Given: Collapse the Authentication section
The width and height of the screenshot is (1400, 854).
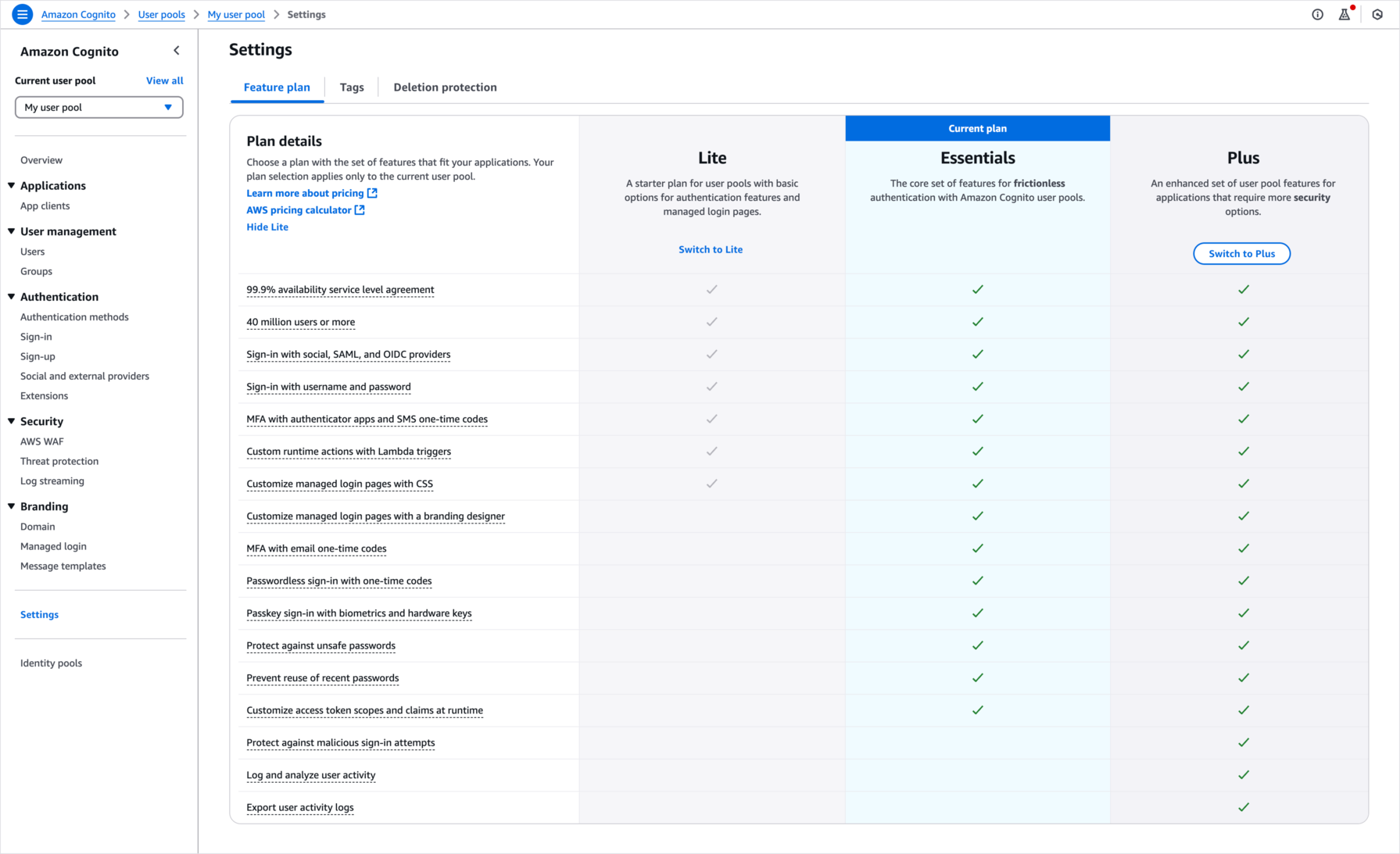Looking at the screenshot, I should tap(12, 297).
